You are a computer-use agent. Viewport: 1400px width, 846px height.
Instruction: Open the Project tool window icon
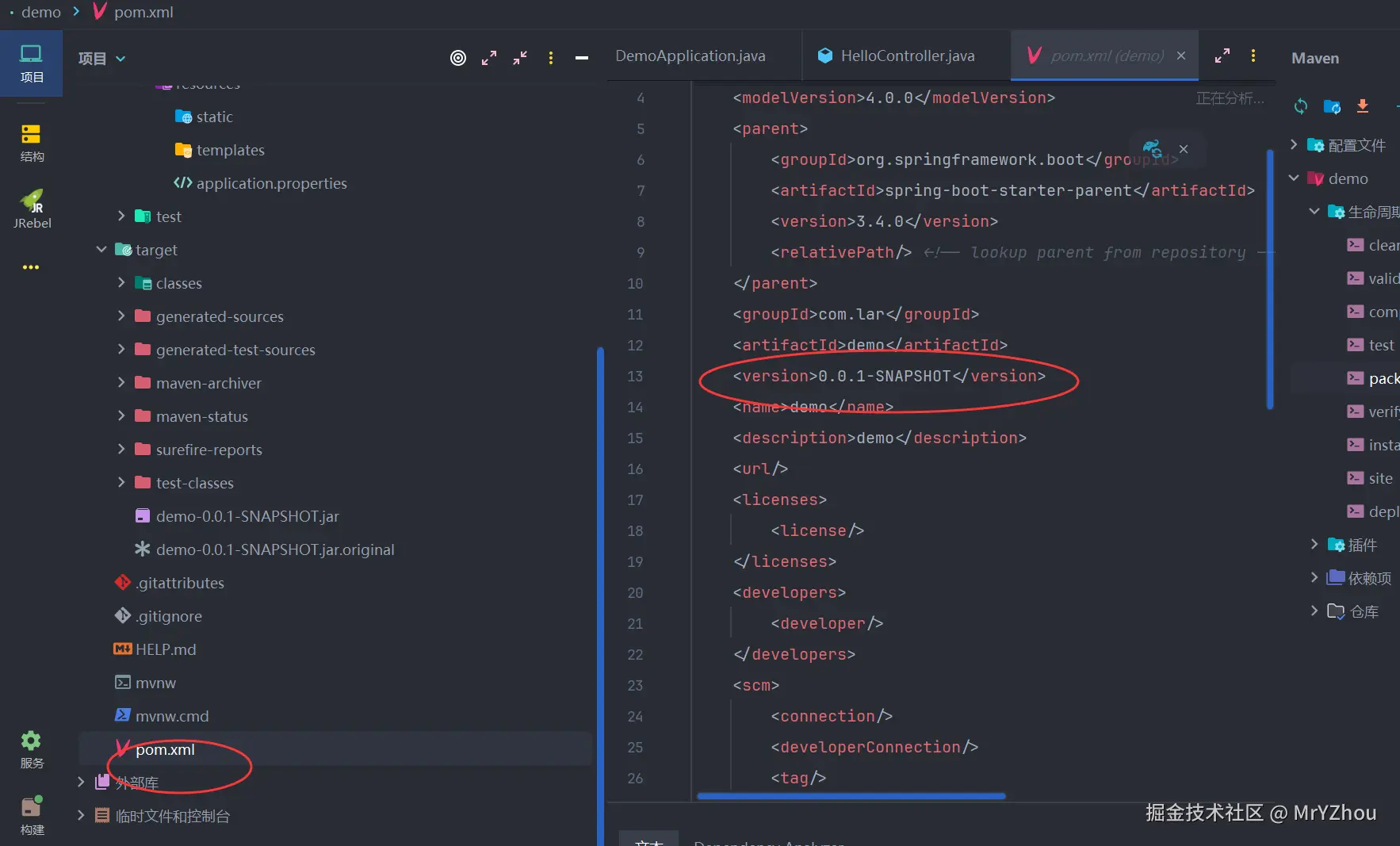click(31, 63)
